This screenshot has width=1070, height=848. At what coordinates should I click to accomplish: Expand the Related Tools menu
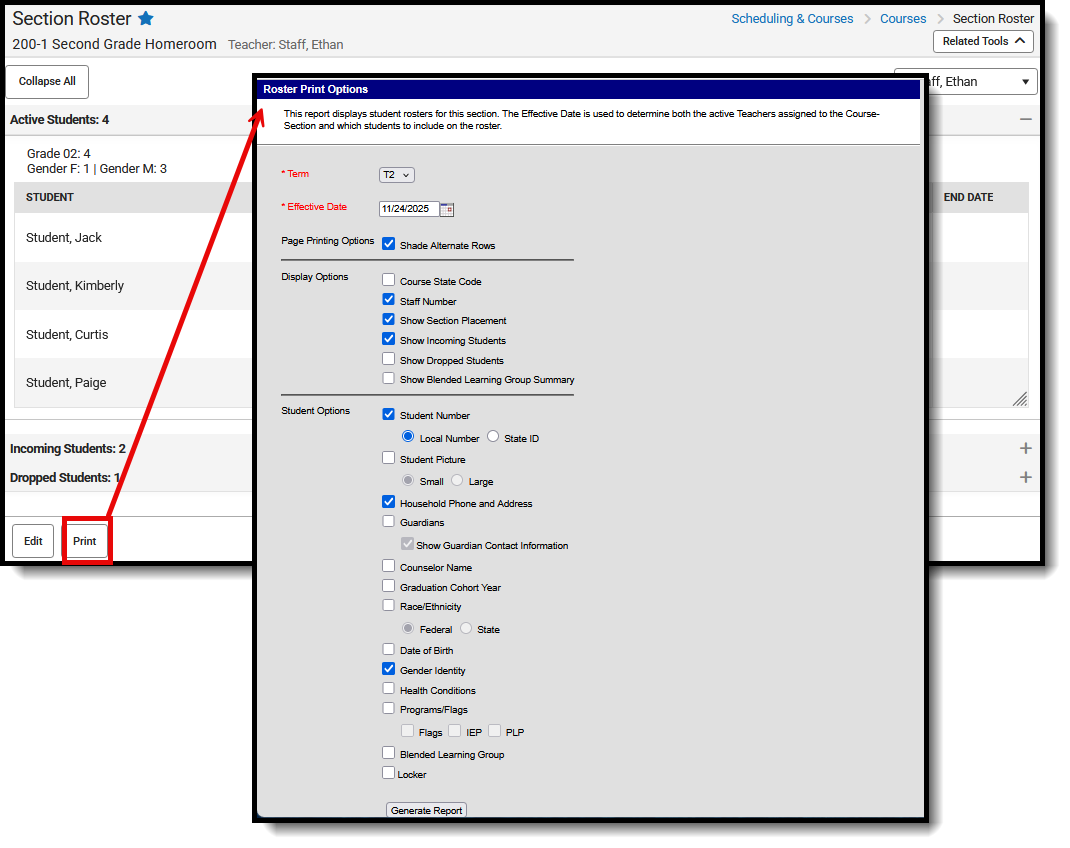tap(981, 41)
